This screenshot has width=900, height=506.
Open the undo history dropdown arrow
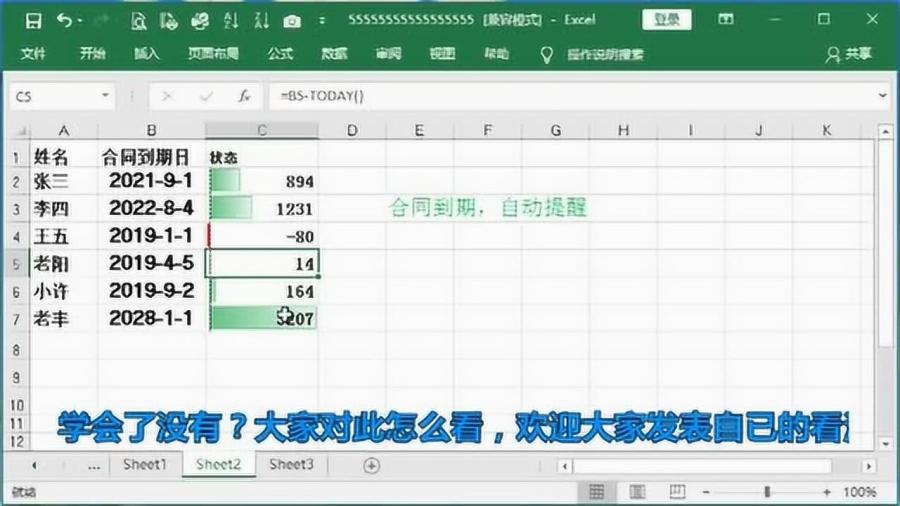pyautogui.click(x=80, y=21)
